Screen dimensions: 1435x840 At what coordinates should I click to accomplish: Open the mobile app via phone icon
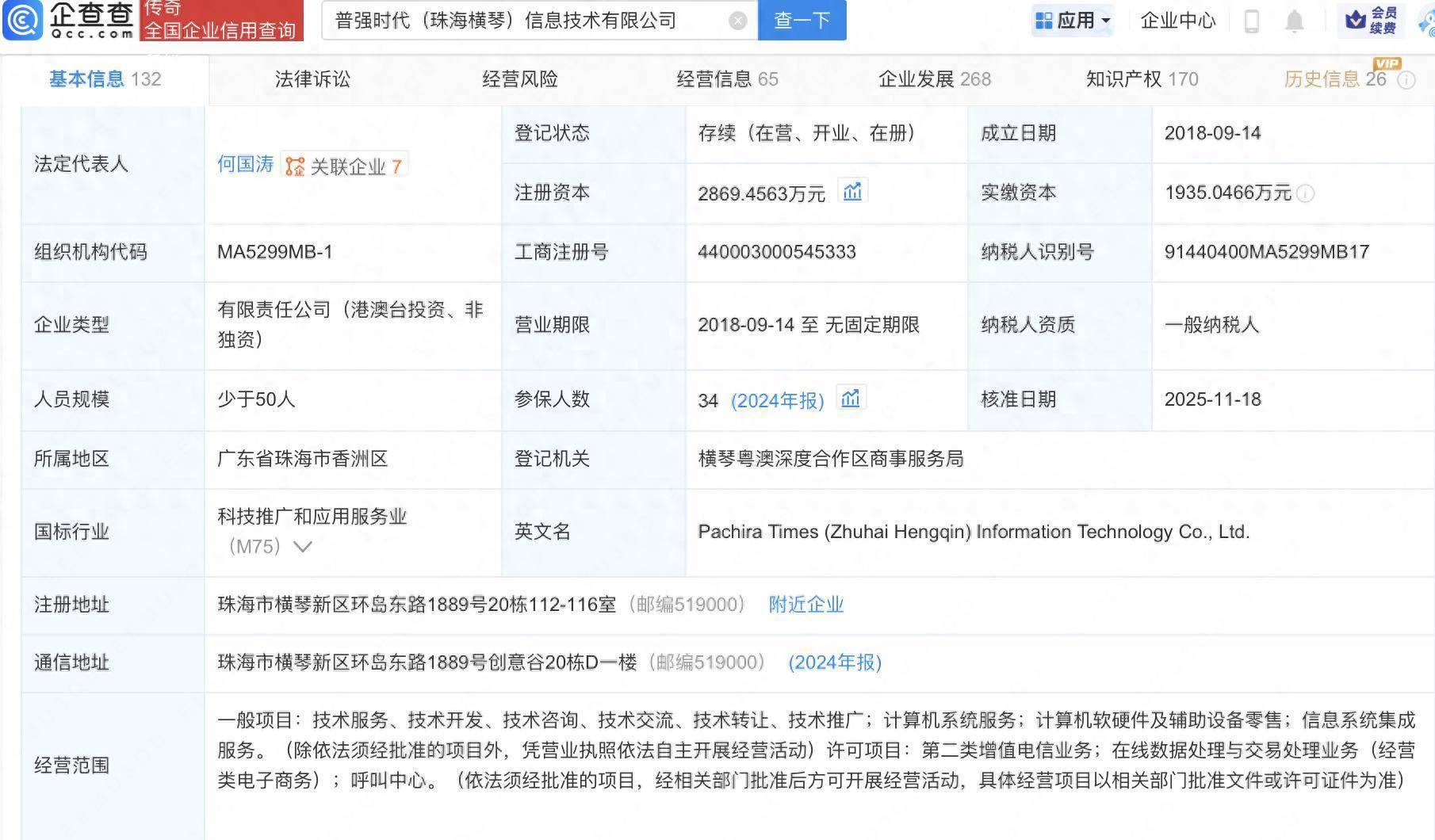point(1253,21)
